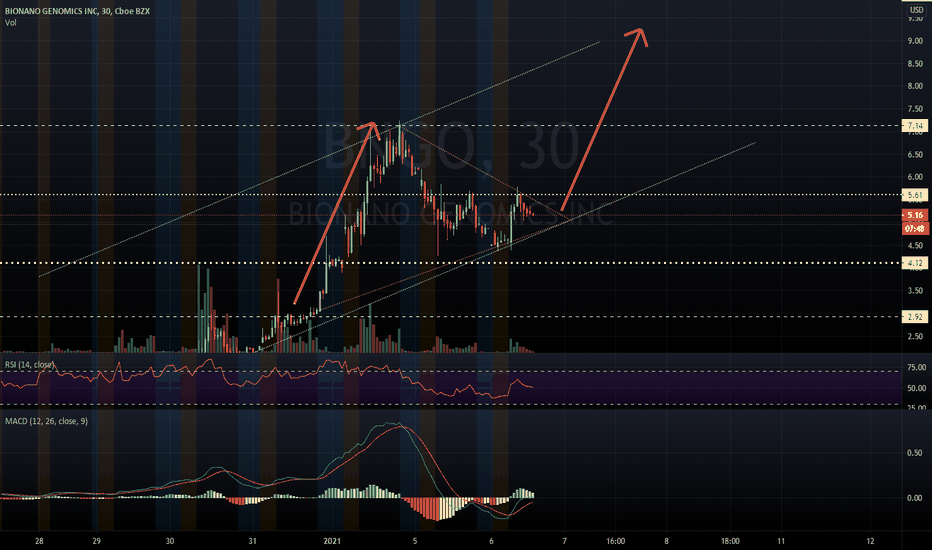Click the 7.50 price axis value

click(915, 109)
